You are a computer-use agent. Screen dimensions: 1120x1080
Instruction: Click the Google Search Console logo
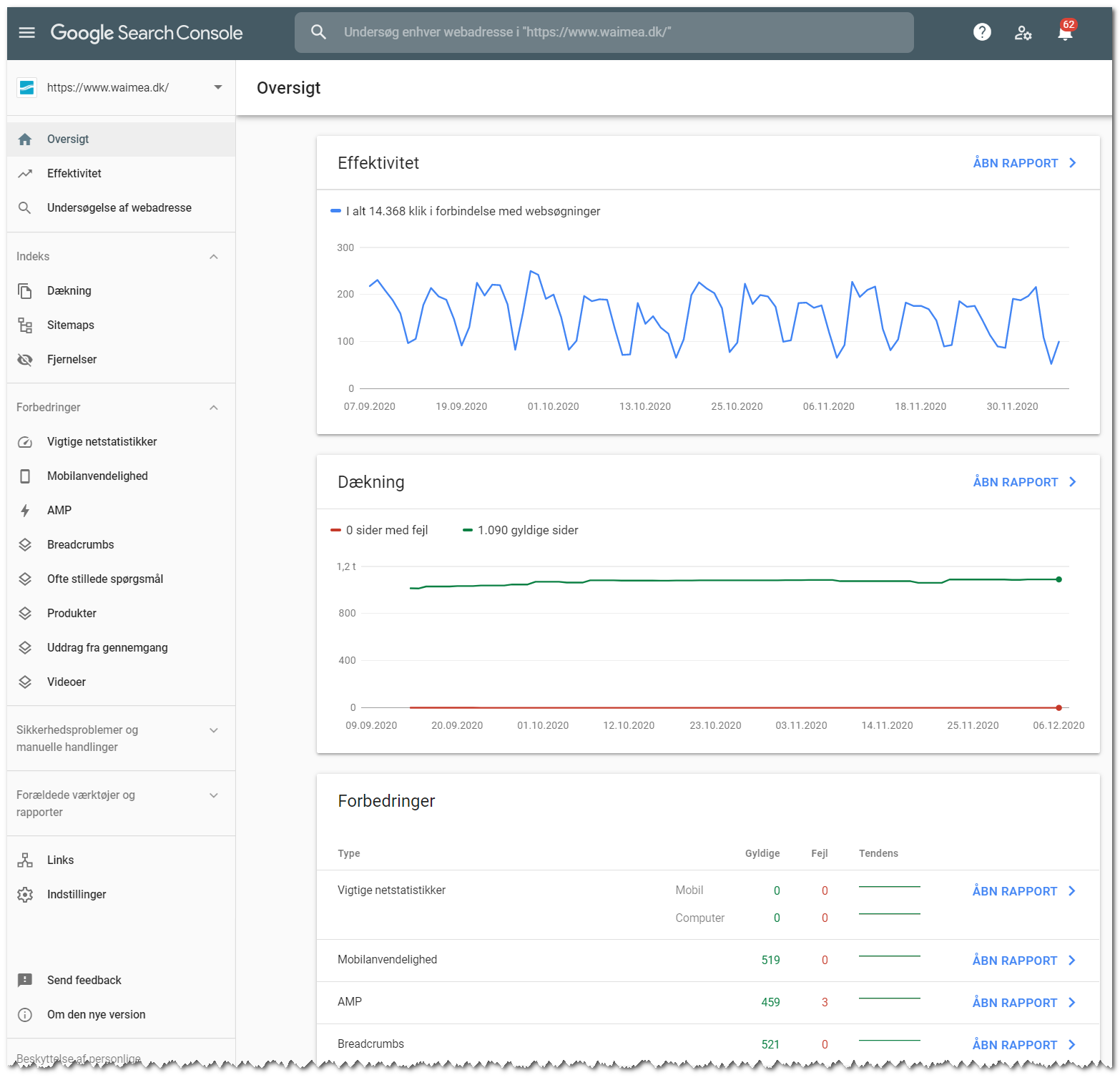[x=147, y=32]
